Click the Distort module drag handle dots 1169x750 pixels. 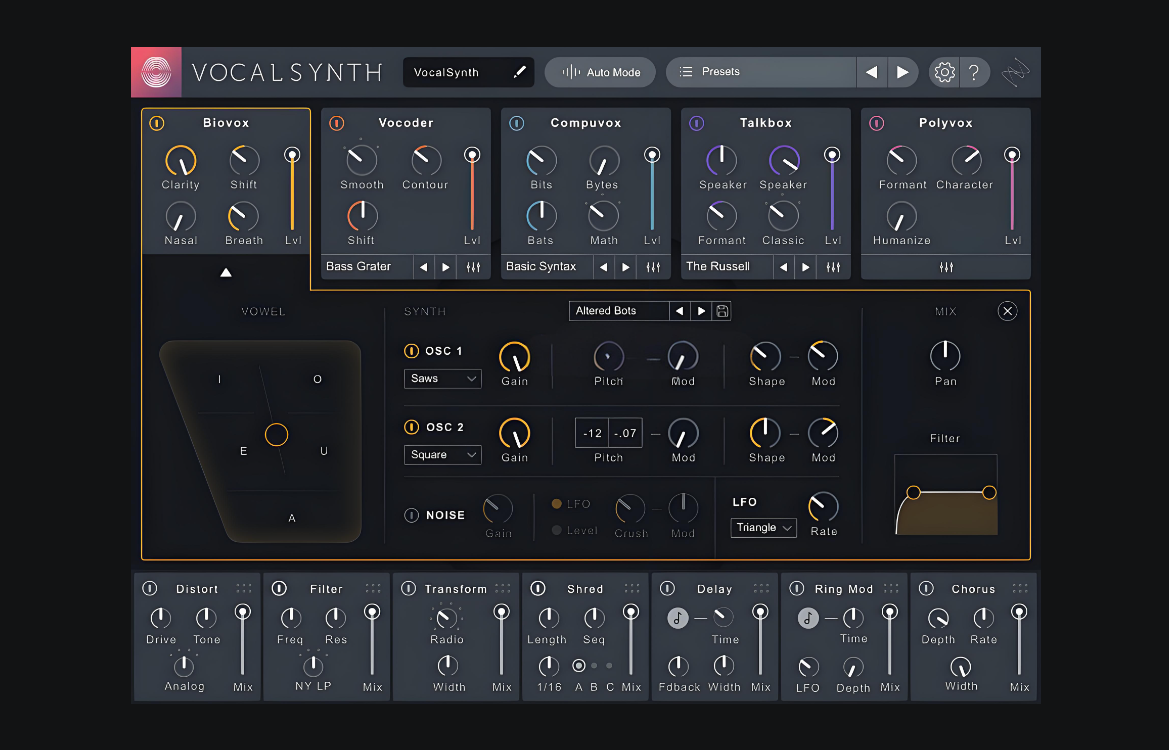pyautogui.click(x=244, y=588)
